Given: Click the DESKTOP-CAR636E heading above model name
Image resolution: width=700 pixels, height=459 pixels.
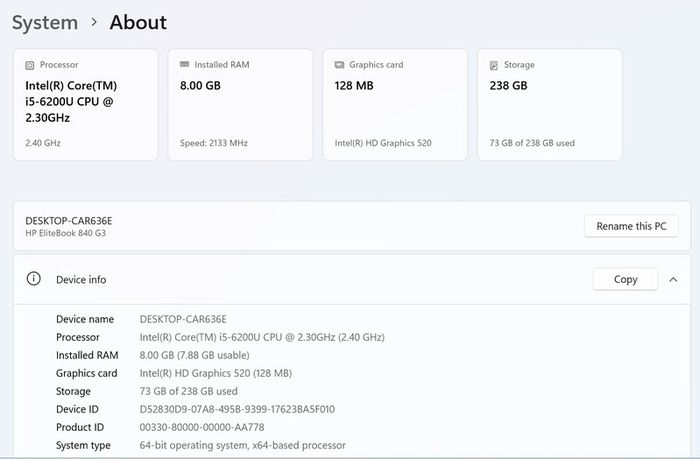Looking at the screenshot, I should [x=69, y=221].
